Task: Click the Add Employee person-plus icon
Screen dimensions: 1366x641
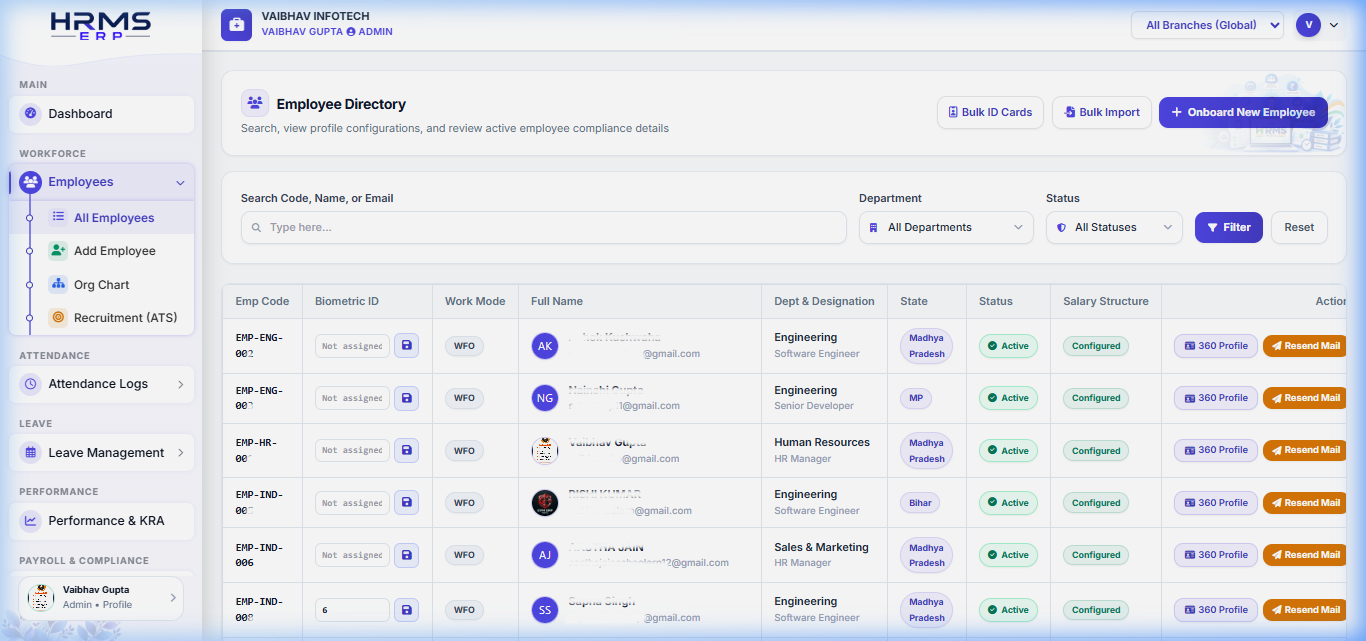Action: (59, 251)
